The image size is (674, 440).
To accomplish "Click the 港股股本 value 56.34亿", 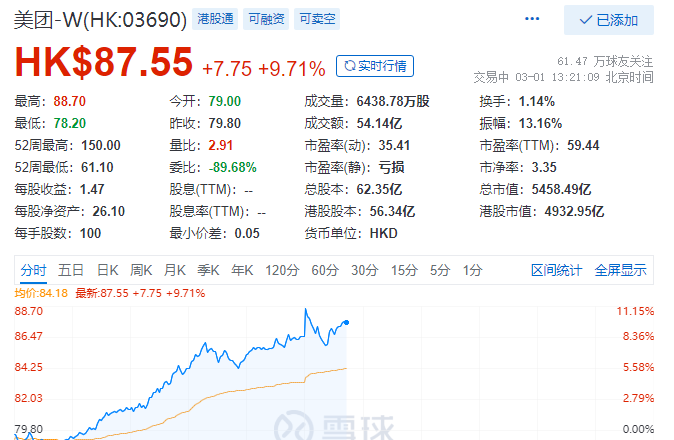I will pos(392,211).
